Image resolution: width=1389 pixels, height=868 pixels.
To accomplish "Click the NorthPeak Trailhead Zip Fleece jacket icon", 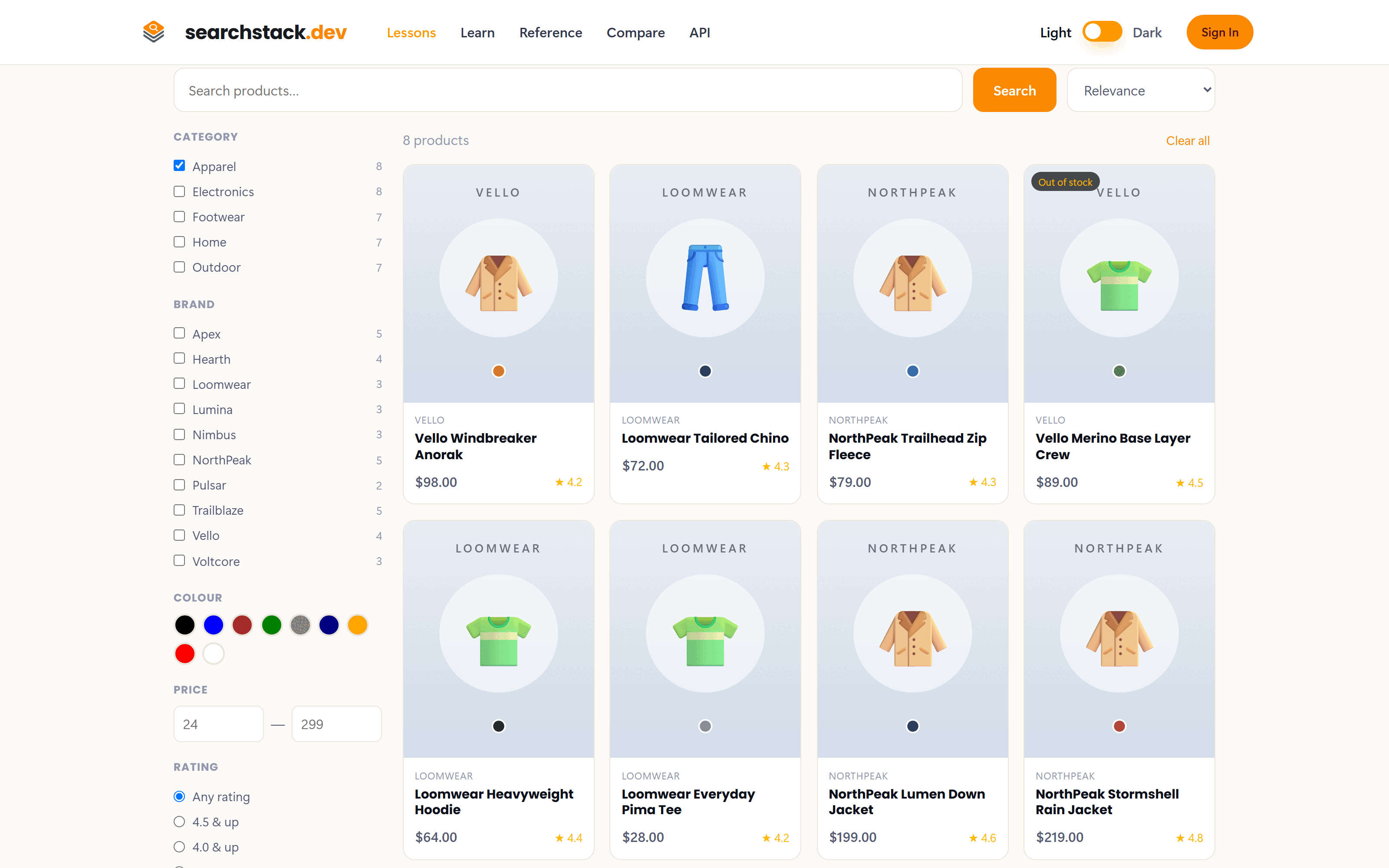I will coord(912,283).
